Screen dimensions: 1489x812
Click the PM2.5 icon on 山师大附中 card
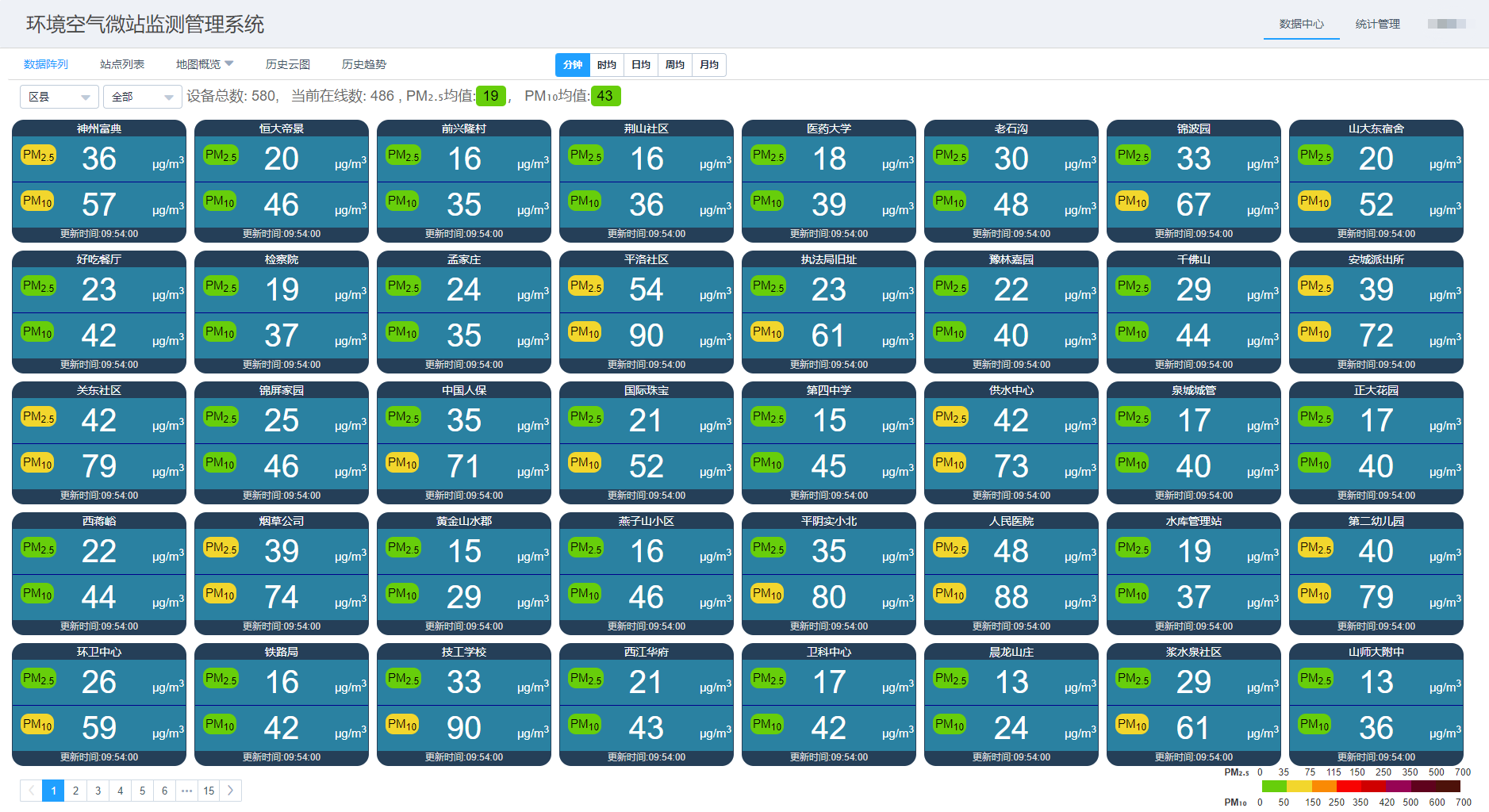tap(1315, 678)
